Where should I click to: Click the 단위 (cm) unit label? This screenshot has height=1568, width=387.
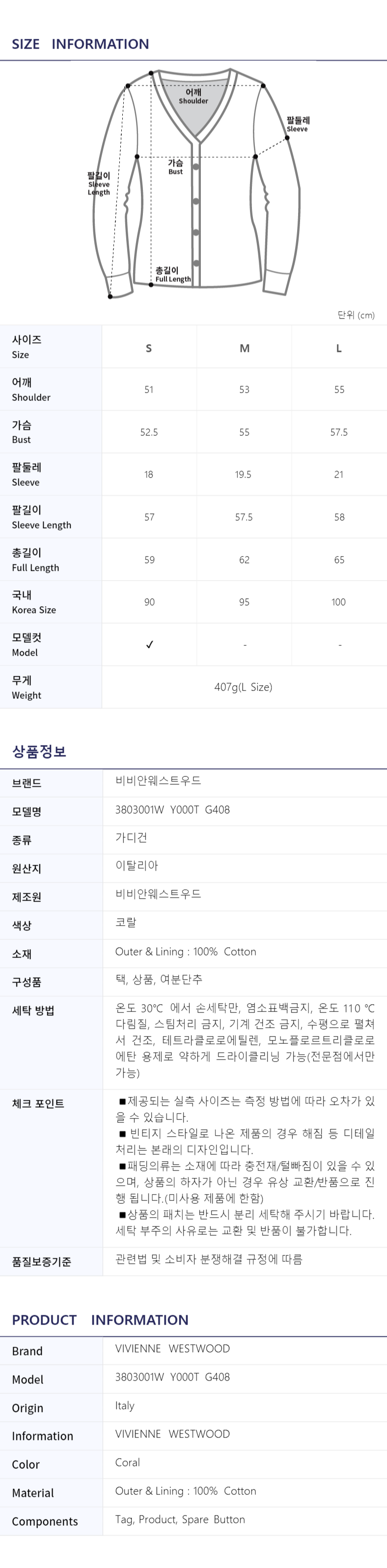click(356, 315)
